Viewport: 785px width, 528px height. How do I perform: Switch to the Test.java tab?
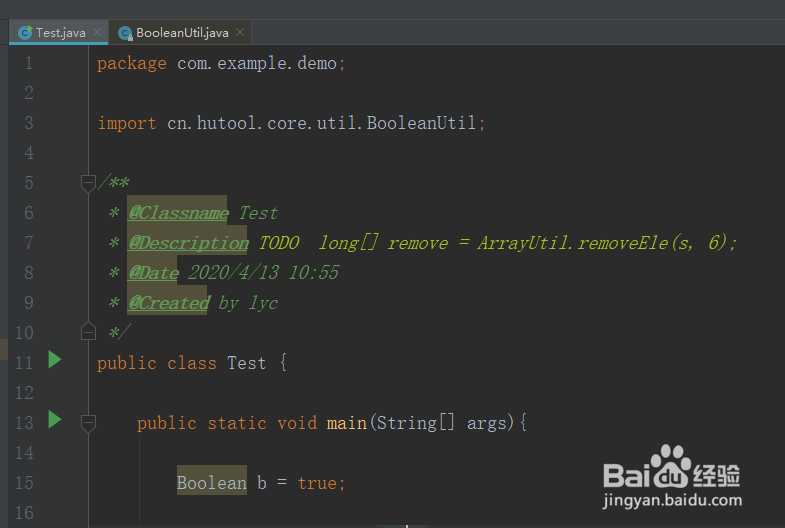(x=58, y=33)
